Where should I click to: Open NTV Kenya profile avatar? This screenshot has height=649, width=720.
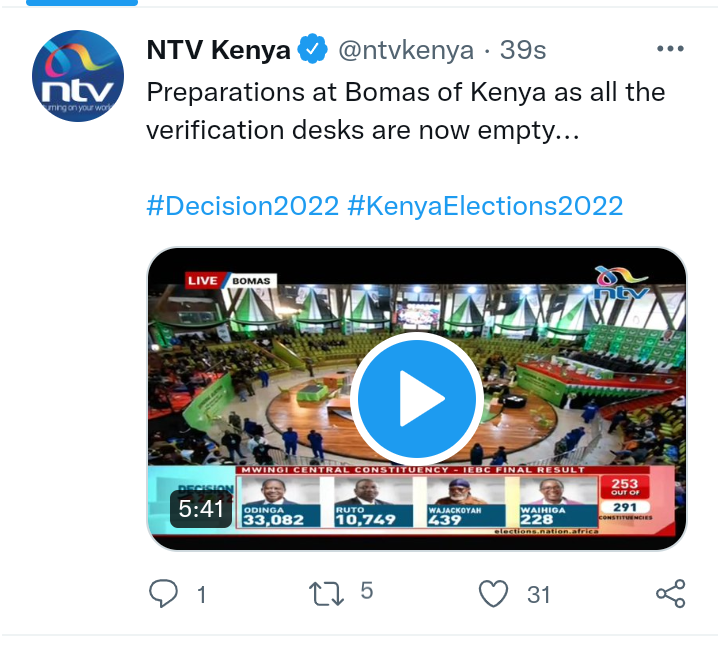point(78,76)
